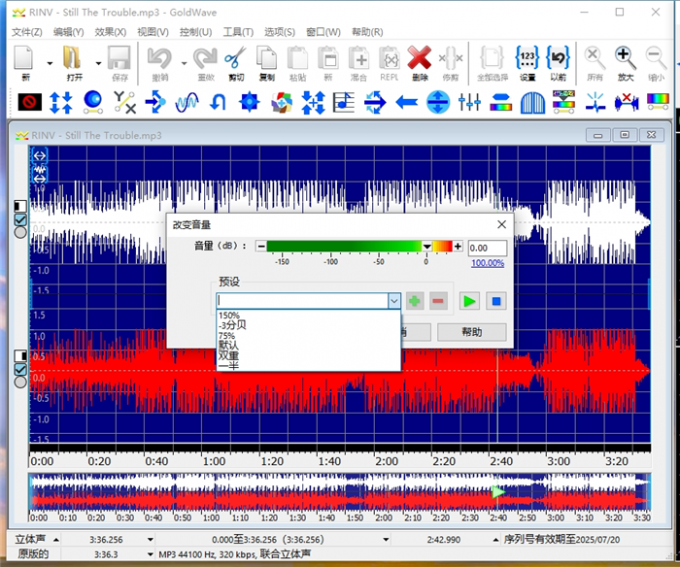Choose the 双重 preset option
The image size is (680, 567).
click(308, 356)
